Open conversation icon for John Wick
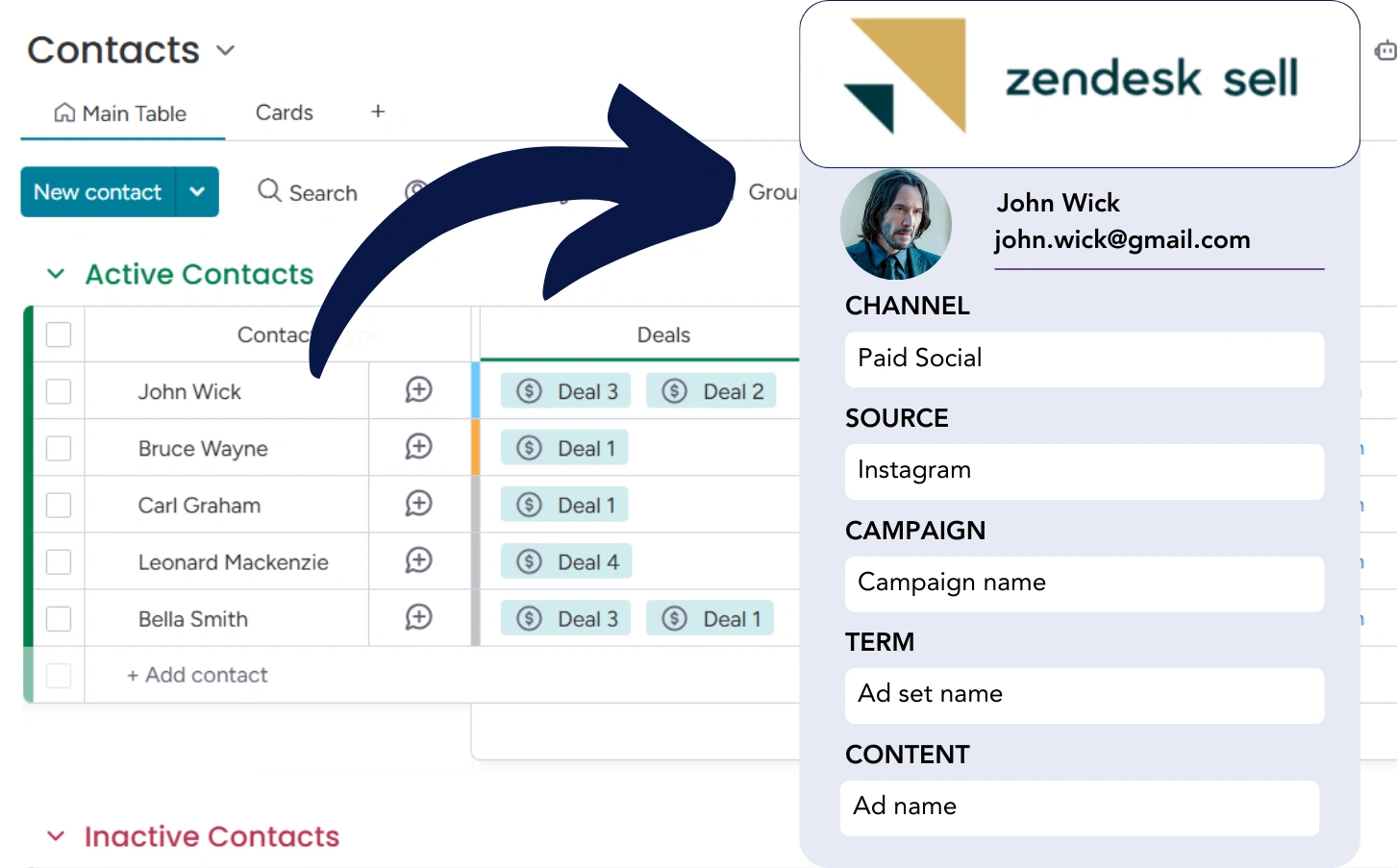This screenshot has height=868, width=1397. [x=418, y=390]
